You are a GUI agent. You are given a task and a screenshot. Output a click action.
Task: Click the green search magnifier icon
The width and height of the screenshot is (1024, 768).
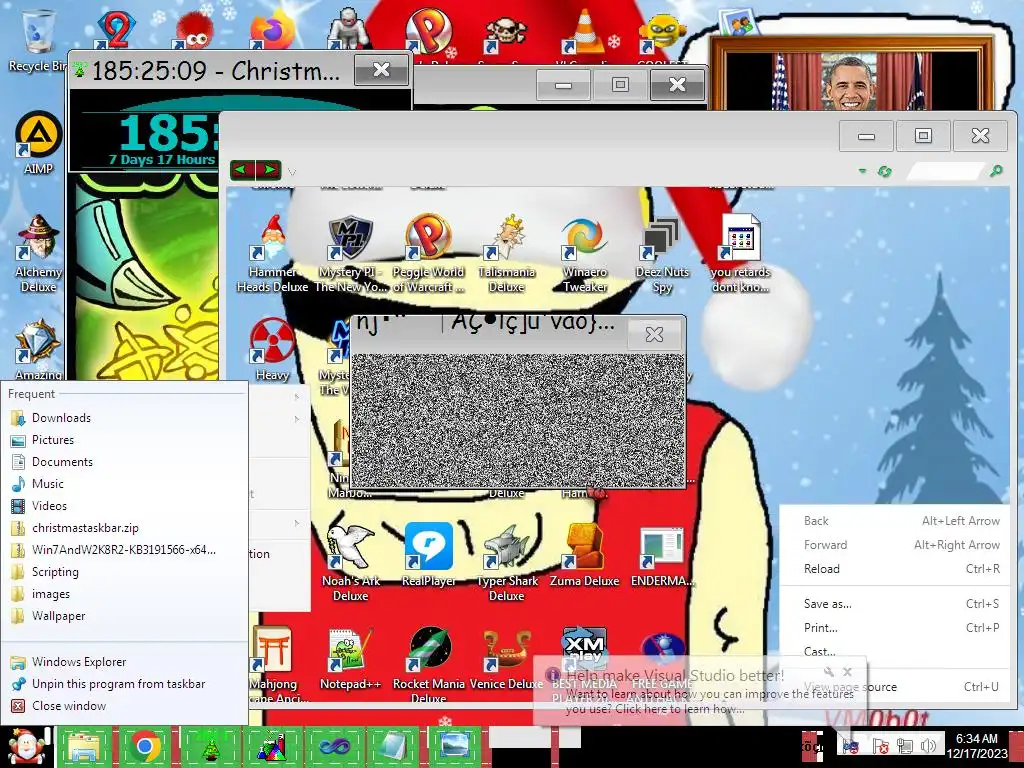pyautogui.click(x=996, y=171)
